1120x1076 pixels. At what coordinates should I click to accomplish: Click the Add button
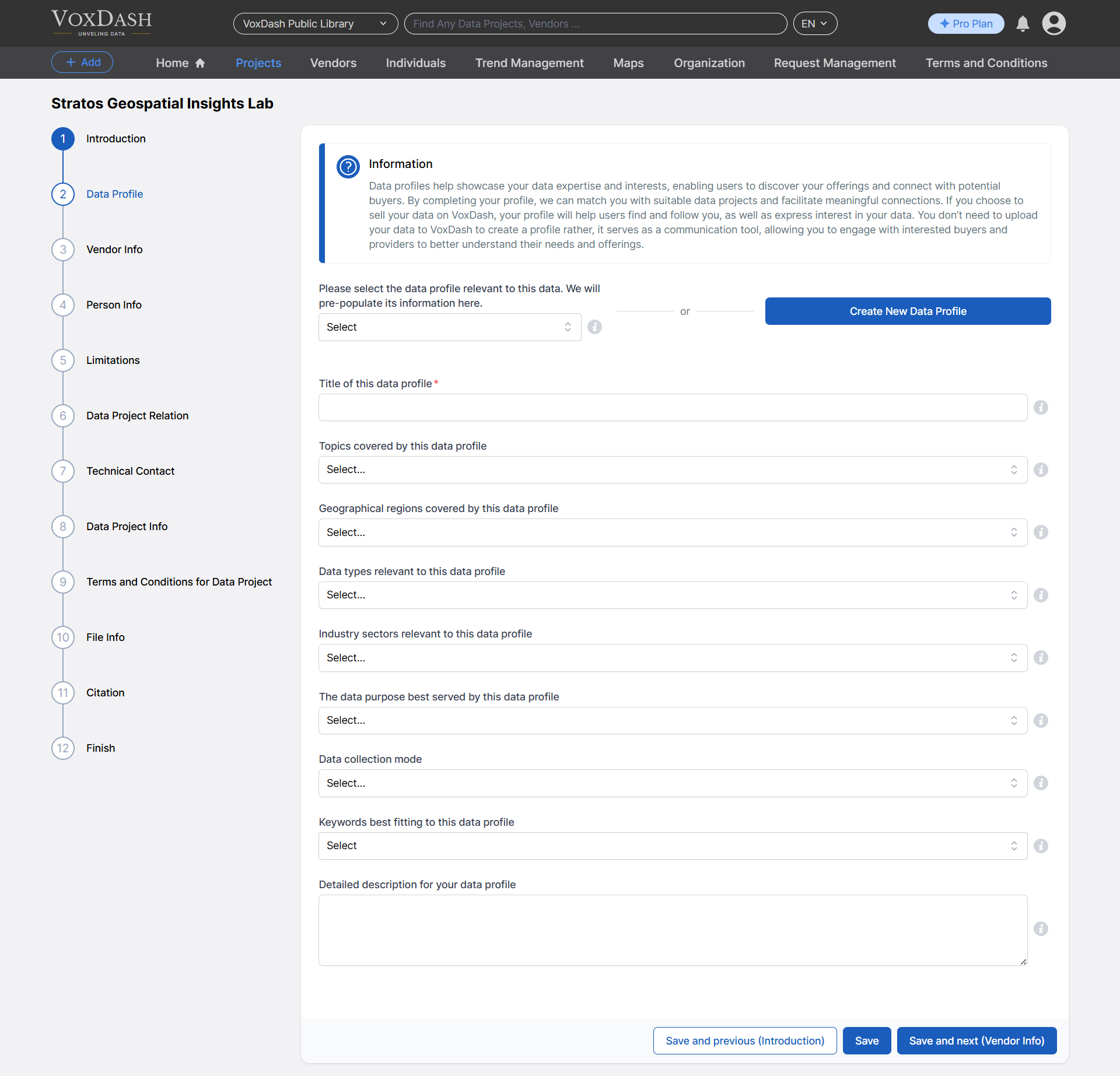[x=82, y=62]
